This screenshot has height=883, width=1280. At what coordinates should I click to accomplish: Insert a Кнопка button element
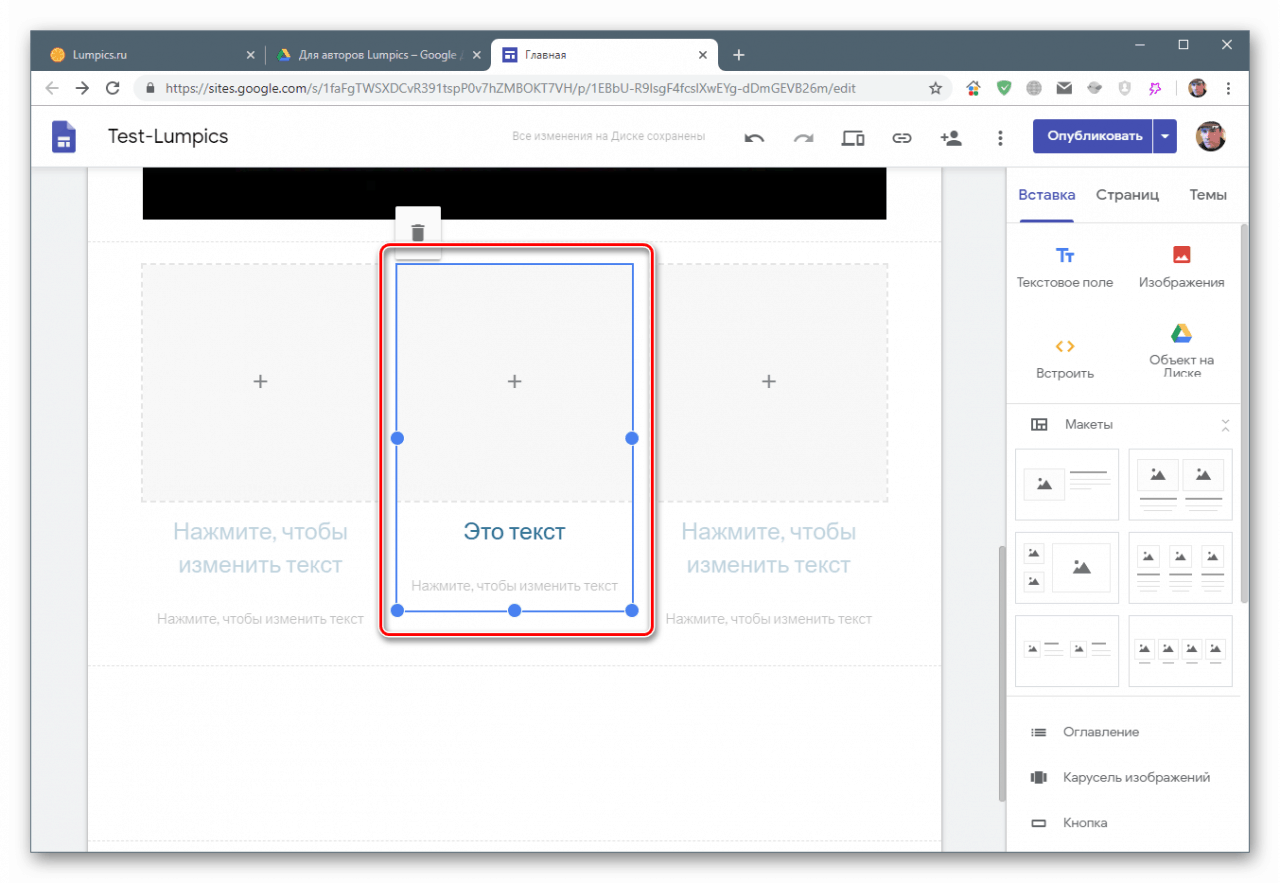(1069, 823)
